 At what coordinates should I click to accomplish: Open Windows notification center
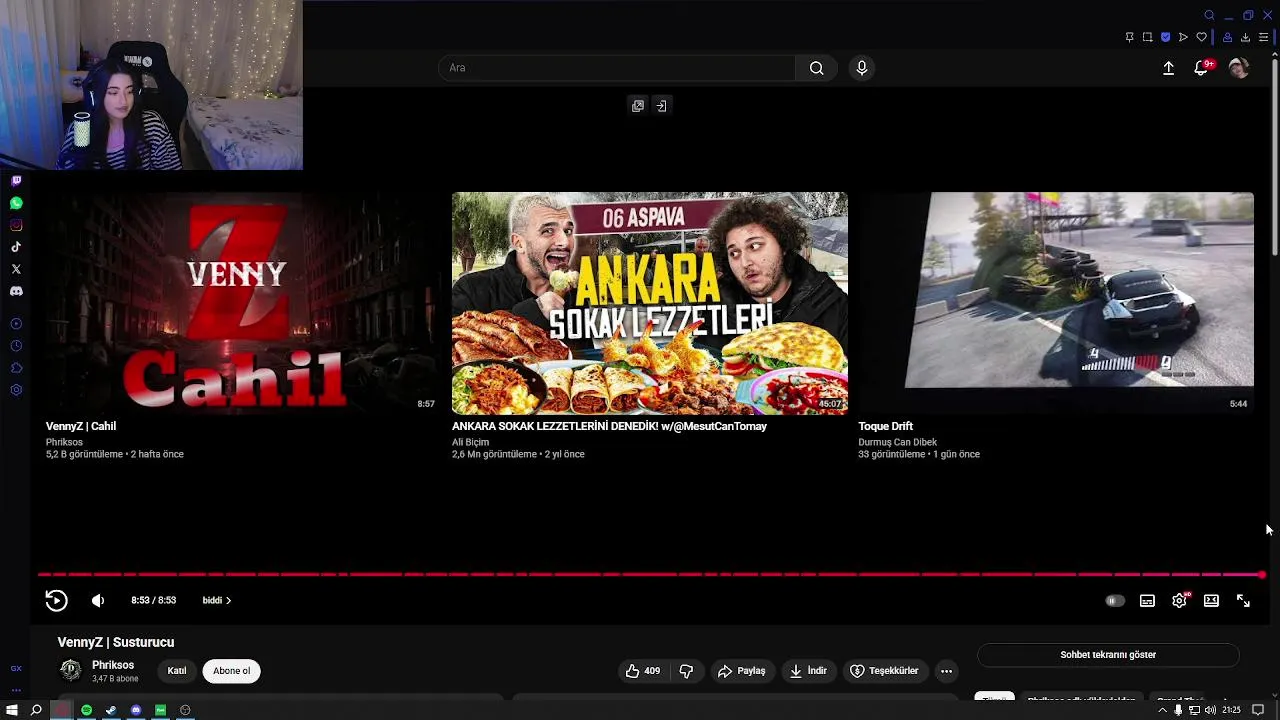click(x=1258, y=710)
